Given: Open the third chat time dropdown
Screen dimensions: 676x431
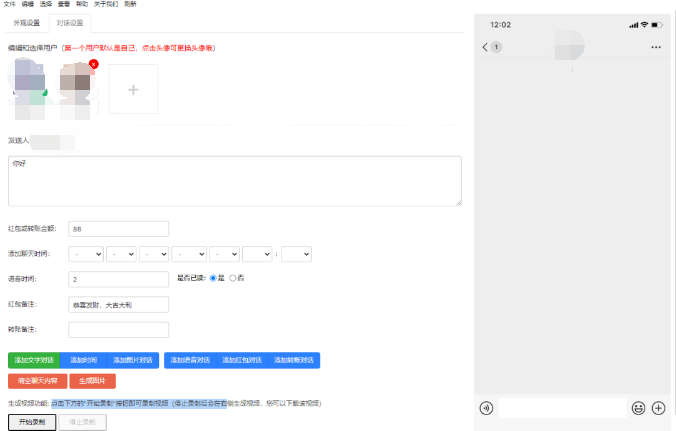Looking at the screenshot, I should (x=154, y=254).
